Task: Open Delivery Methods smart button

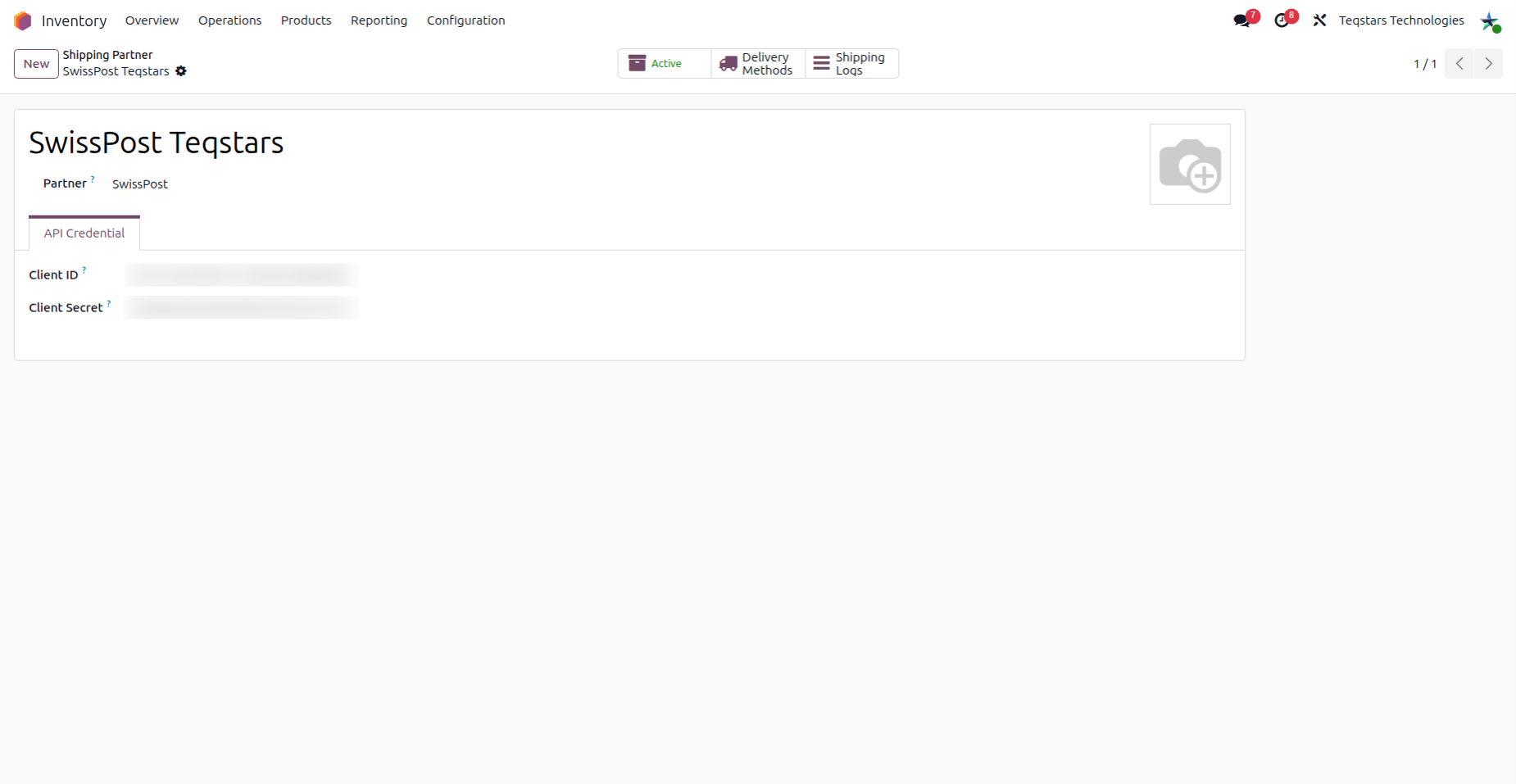Action: click(x=758, y=64)
